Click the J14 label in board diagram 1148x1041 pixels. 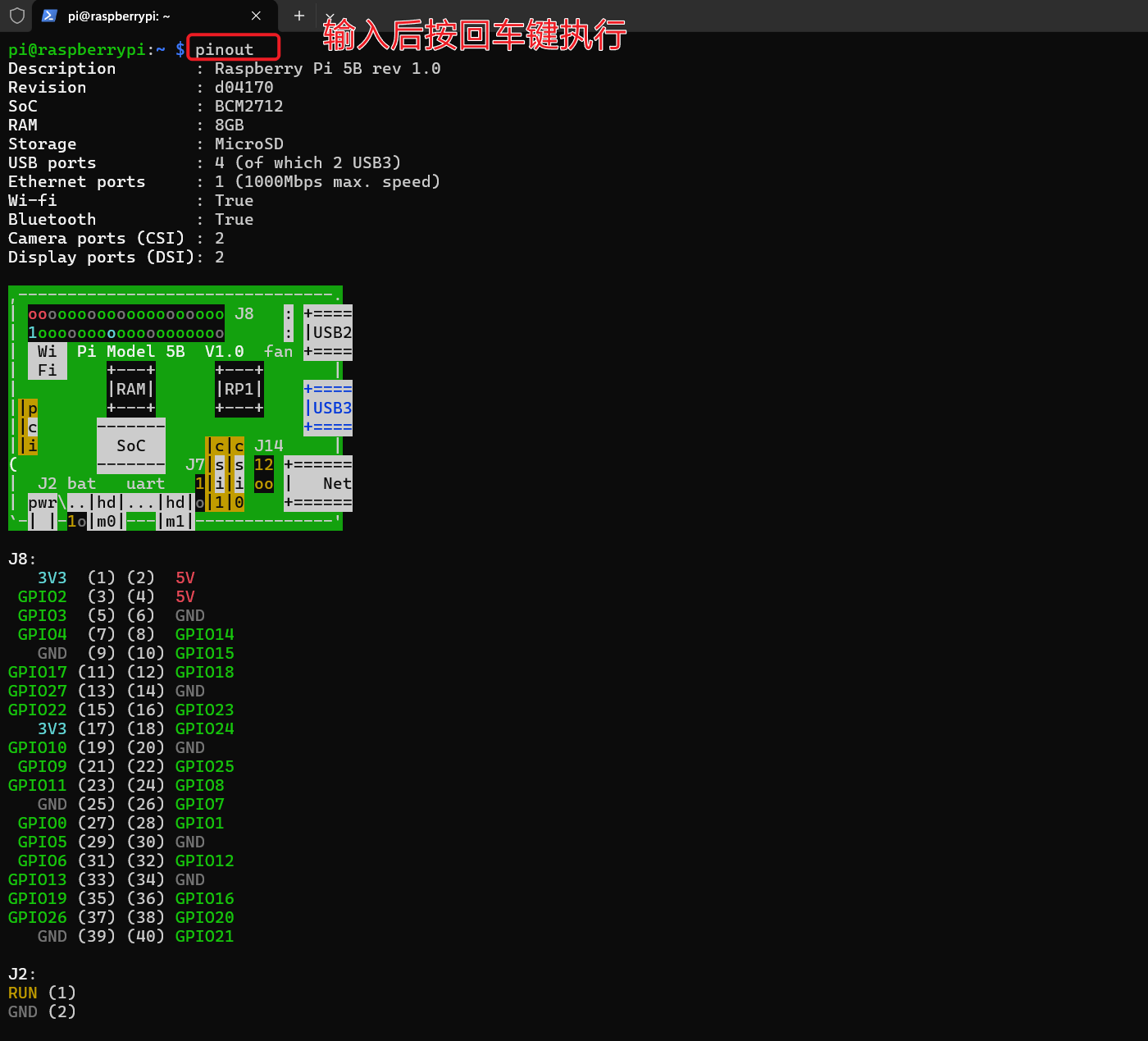click(x=269, y=445)
